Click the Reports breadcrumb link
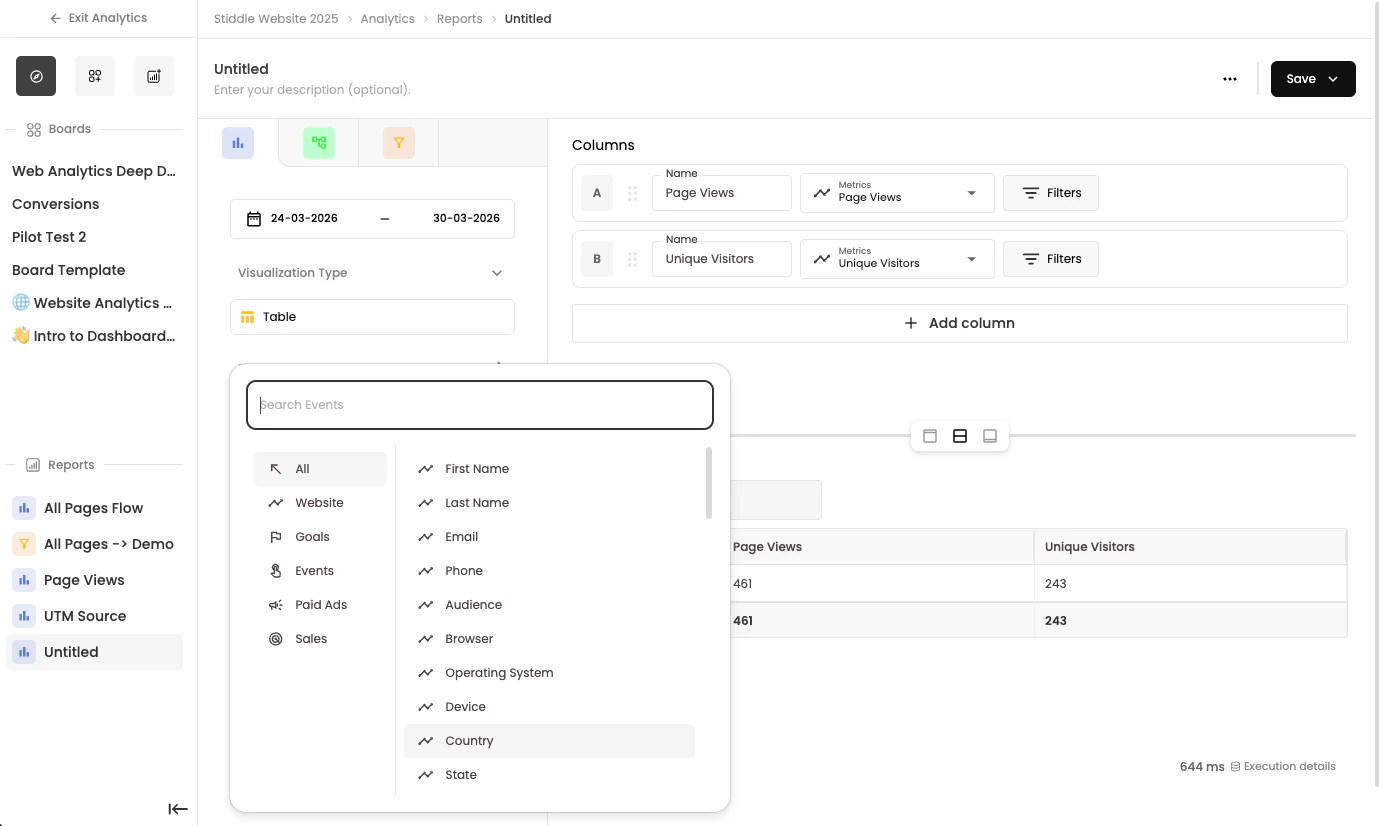1379x826 pixels. 460,19
